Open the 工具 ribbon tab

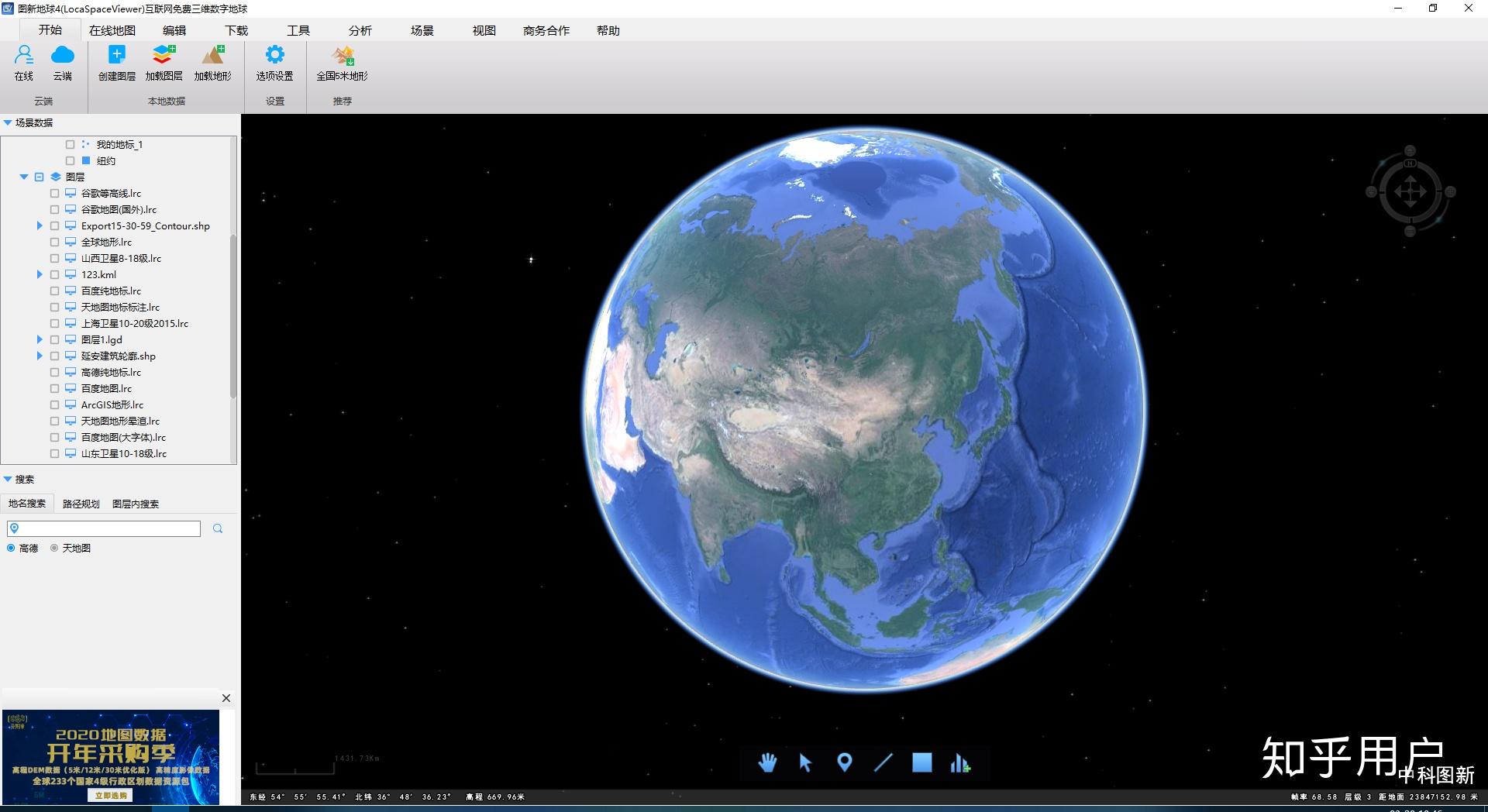tap(298, 30)
